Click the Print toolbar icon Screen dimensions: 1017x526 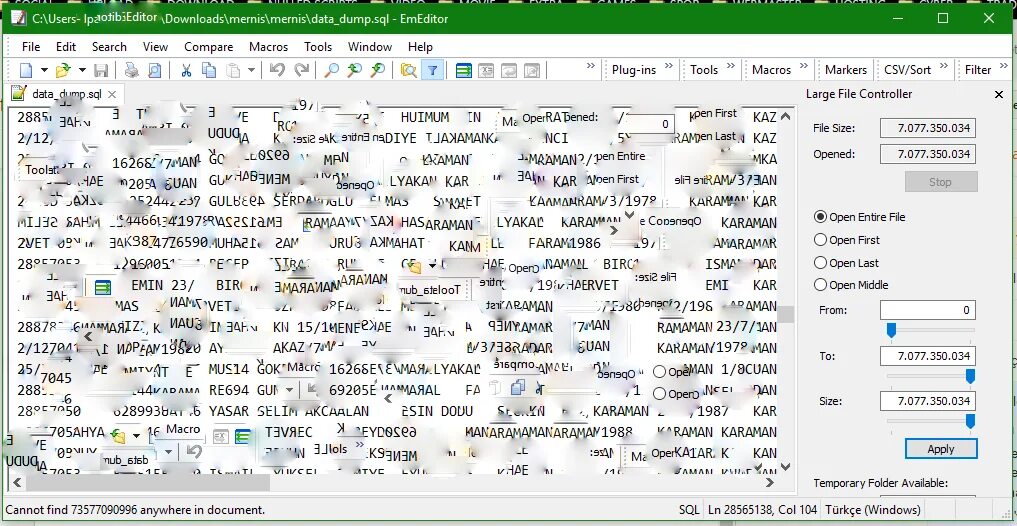click(132, 70)
